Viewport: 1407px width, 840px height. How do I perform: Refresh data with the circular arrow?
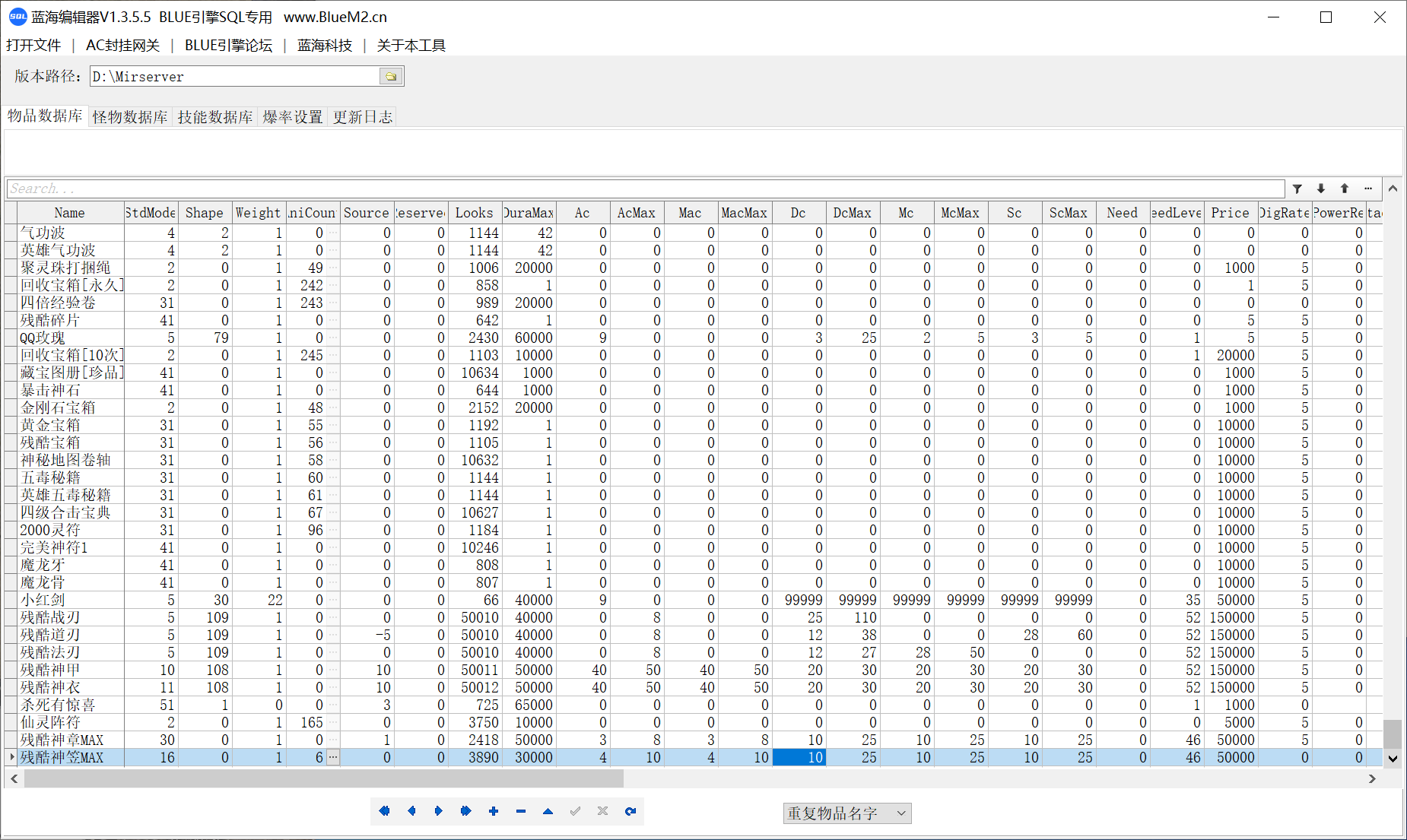click(630, 811)
